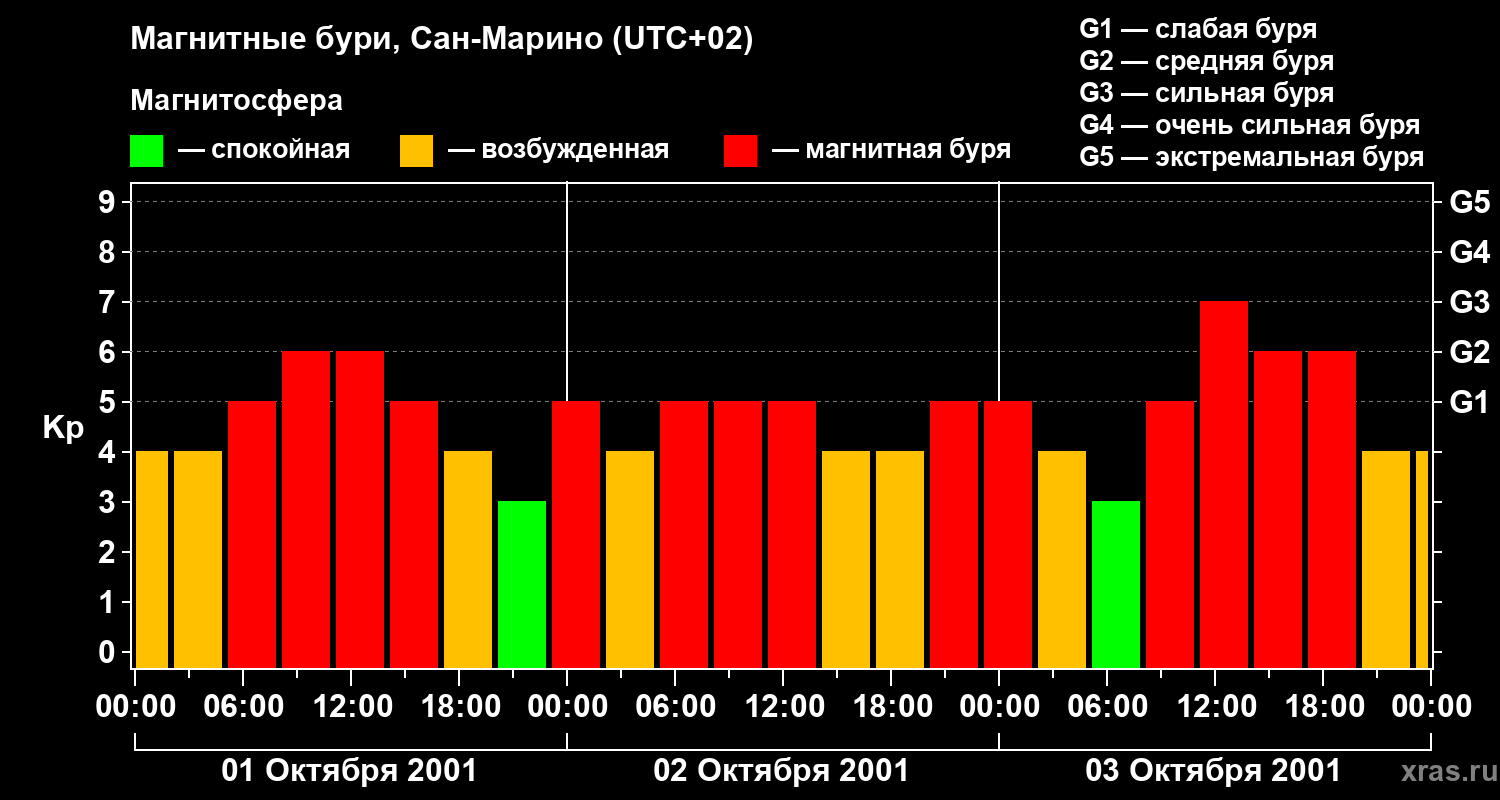
Task: Click the '03 Октября 2001' date label
Action: (1213, 771)
